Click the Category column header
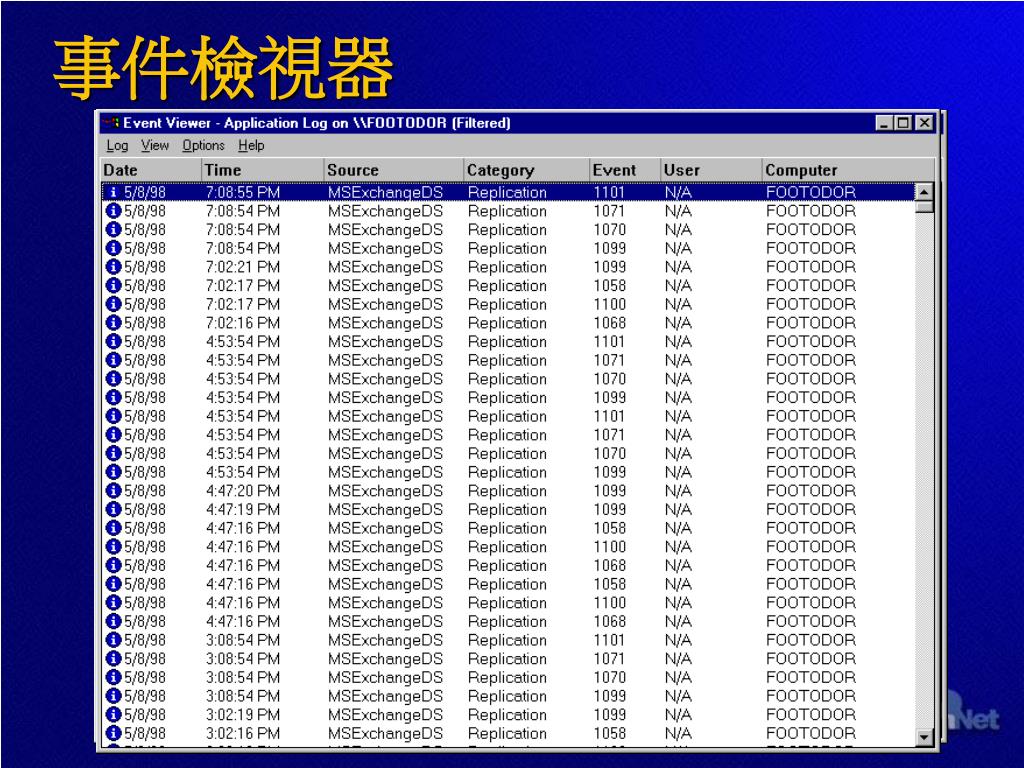The image size is (1024, 768). [x=527, y=170]
